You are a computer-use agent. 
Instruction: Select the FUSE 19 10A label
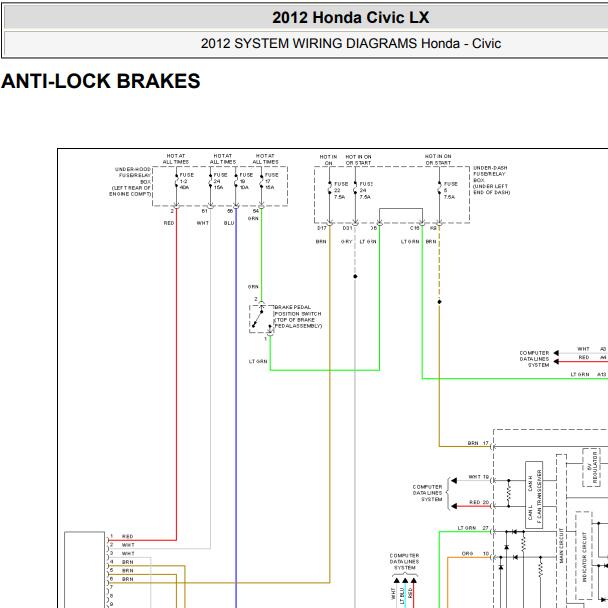coord(246,181)
